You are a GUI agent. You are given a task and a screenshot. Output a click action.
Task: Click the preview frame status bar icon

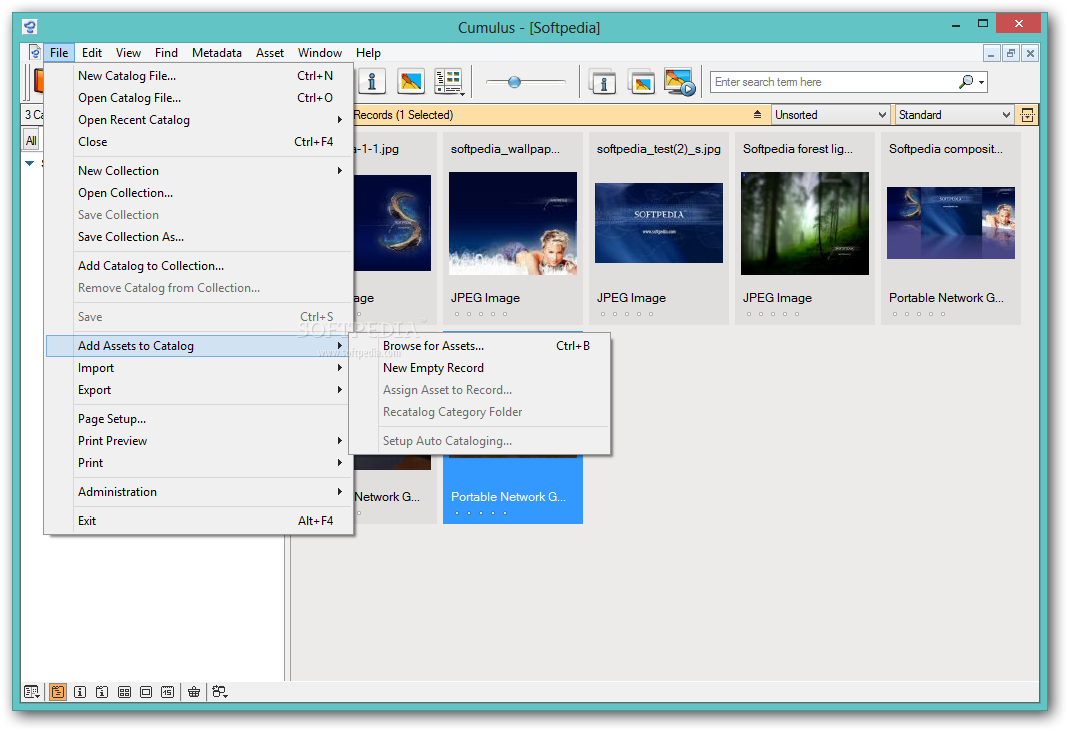click(146, 691)
